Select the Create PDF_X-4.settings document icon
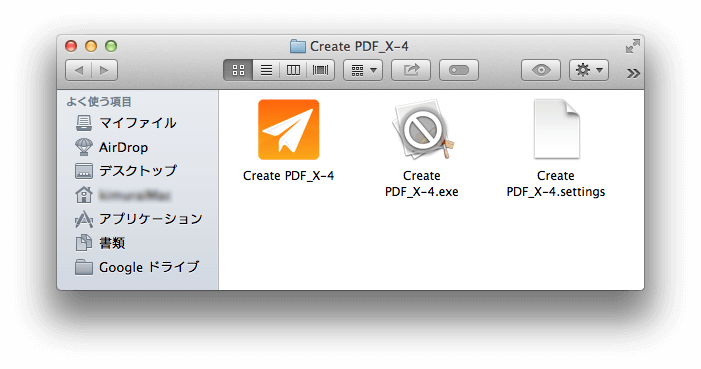This screenshot has width=701, height=369. pyautogui.click(x=557, y=129)
